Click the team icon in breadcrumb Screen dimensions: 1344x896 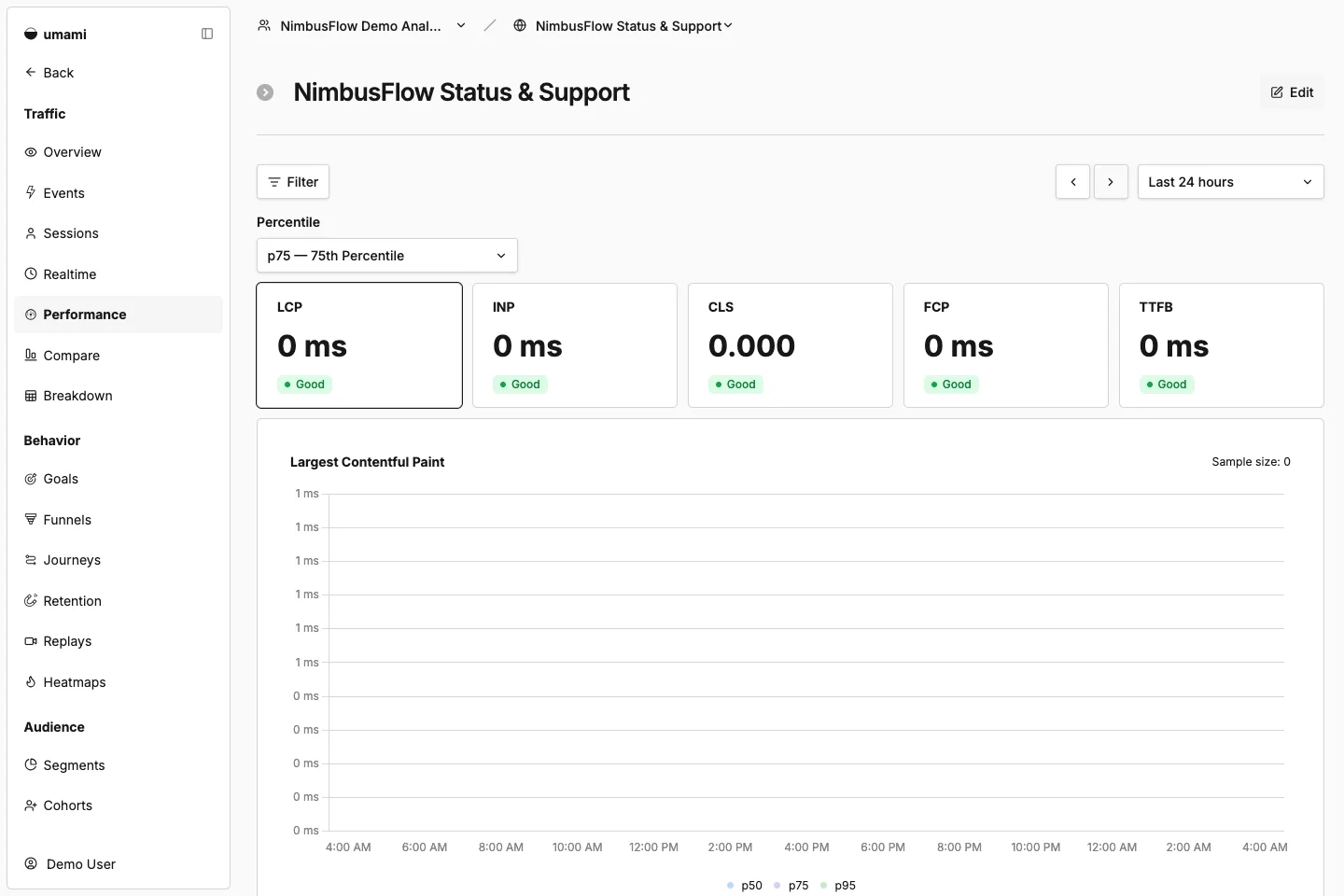(x=264, y=25)
